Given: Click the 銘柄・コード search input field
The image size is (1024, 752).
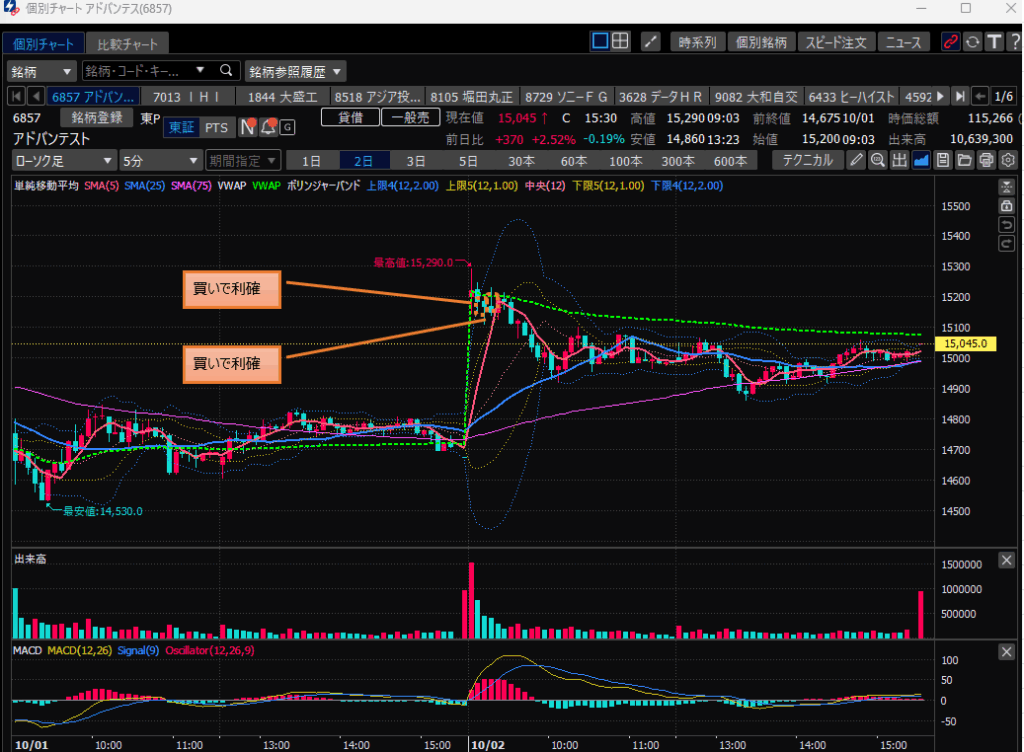Looking at the screenshot, I should pos(142,71).
